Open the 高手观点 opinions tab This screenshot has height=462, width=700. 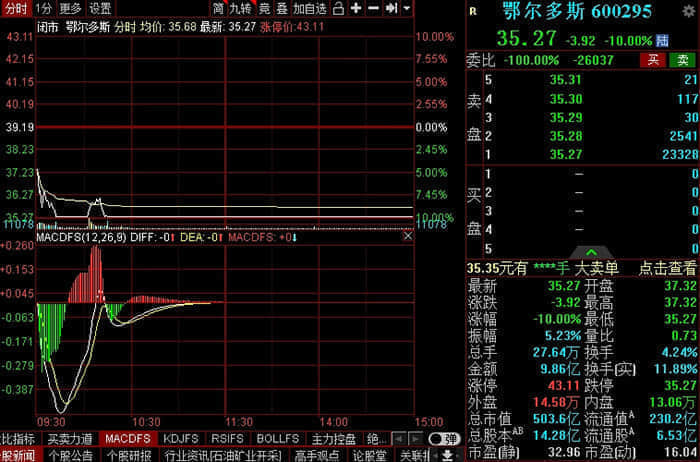pos(317,456)
